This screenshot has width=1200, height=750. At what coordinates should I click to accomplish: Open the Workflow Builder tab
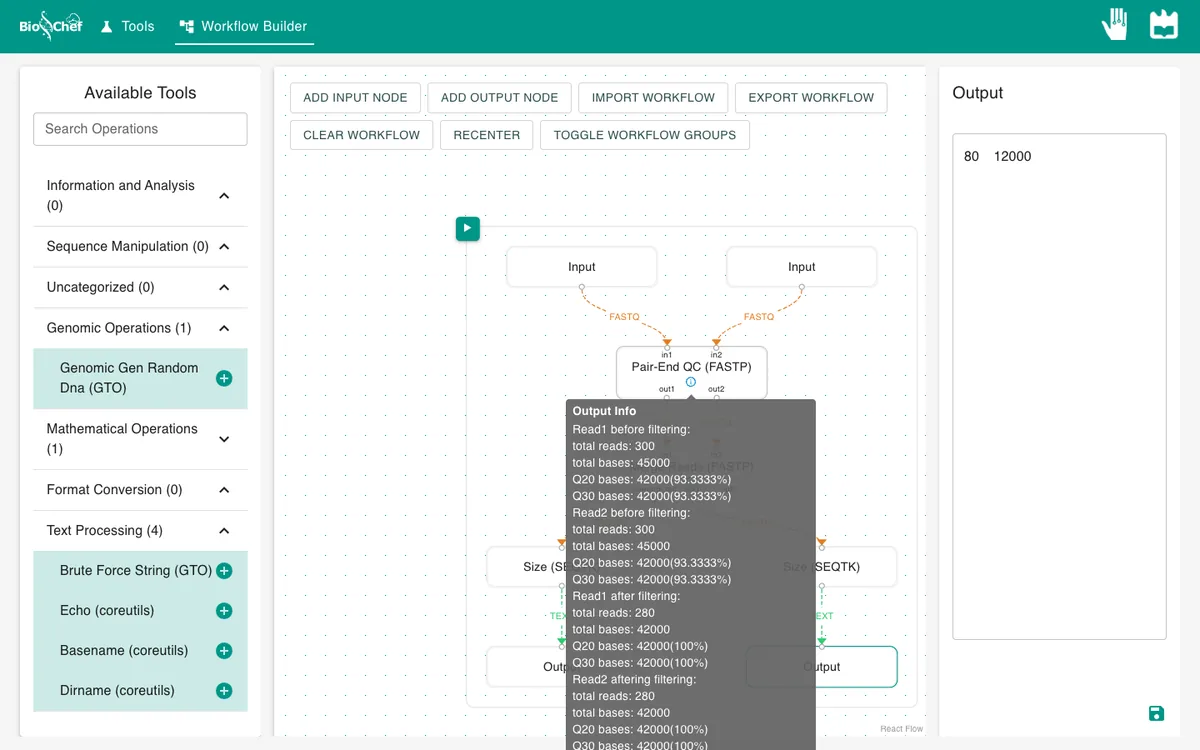coord(244,26)
